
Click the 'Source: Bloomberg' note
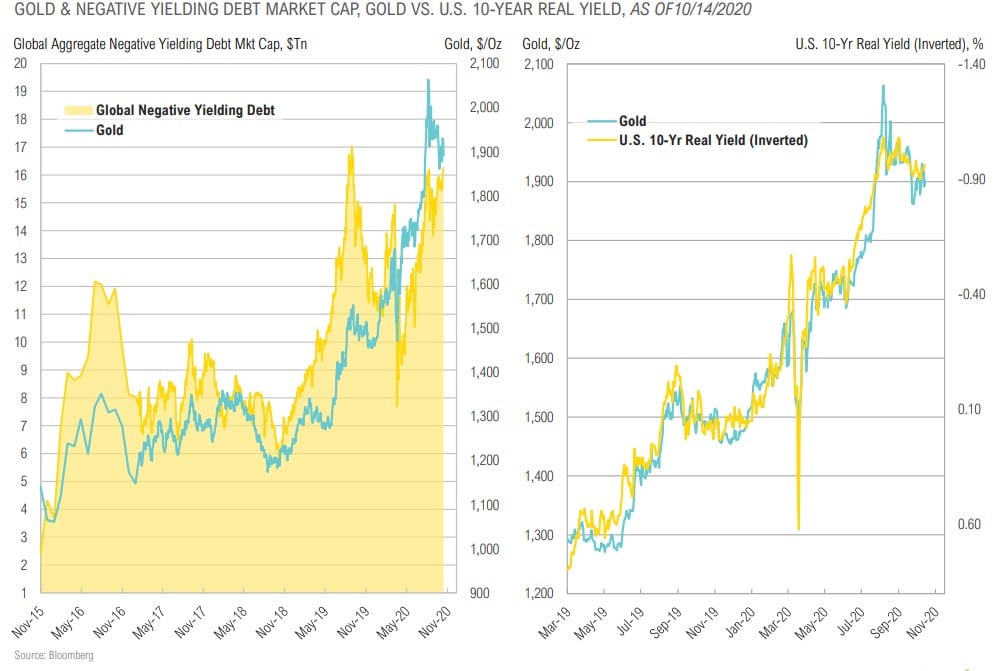point(54,655)
